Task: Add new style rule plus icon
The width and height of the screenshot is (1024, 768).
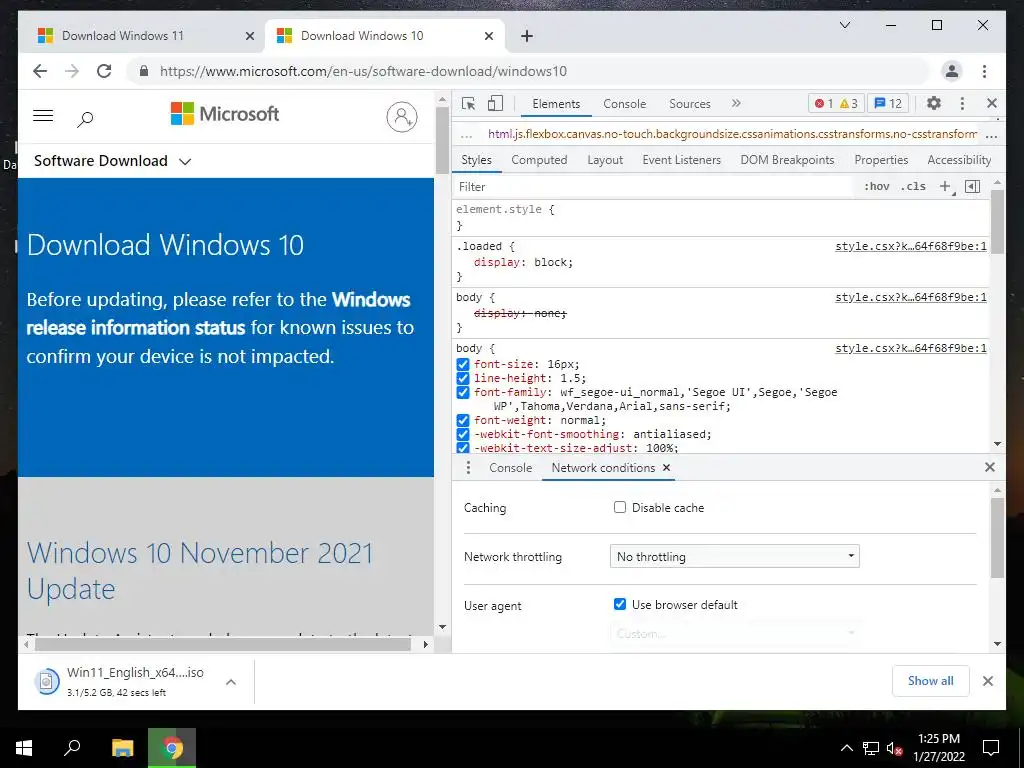Action: tap(945, 187)
